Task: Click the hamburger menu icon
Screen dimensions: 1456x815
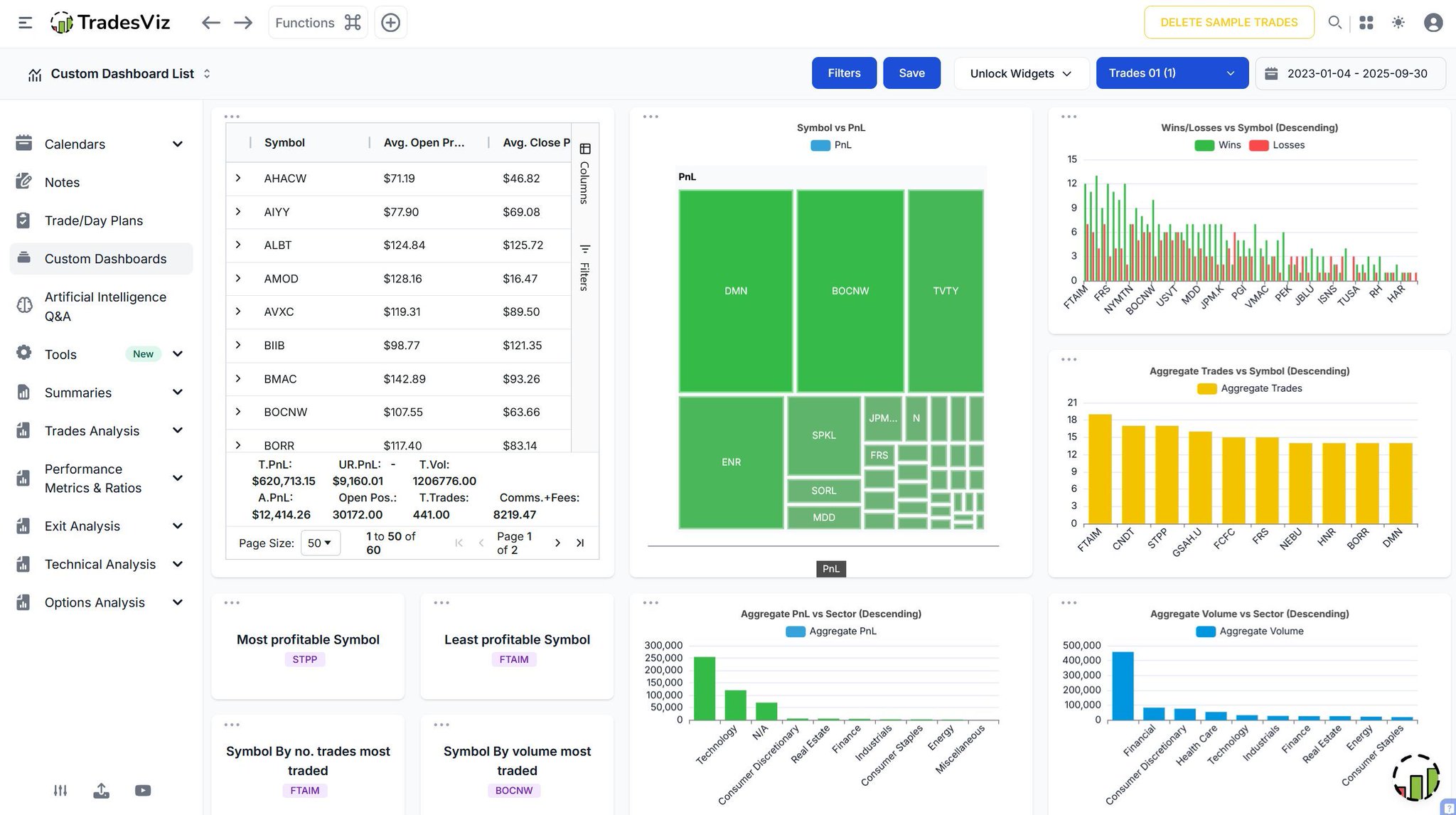Action: click(x=25, y=23)
